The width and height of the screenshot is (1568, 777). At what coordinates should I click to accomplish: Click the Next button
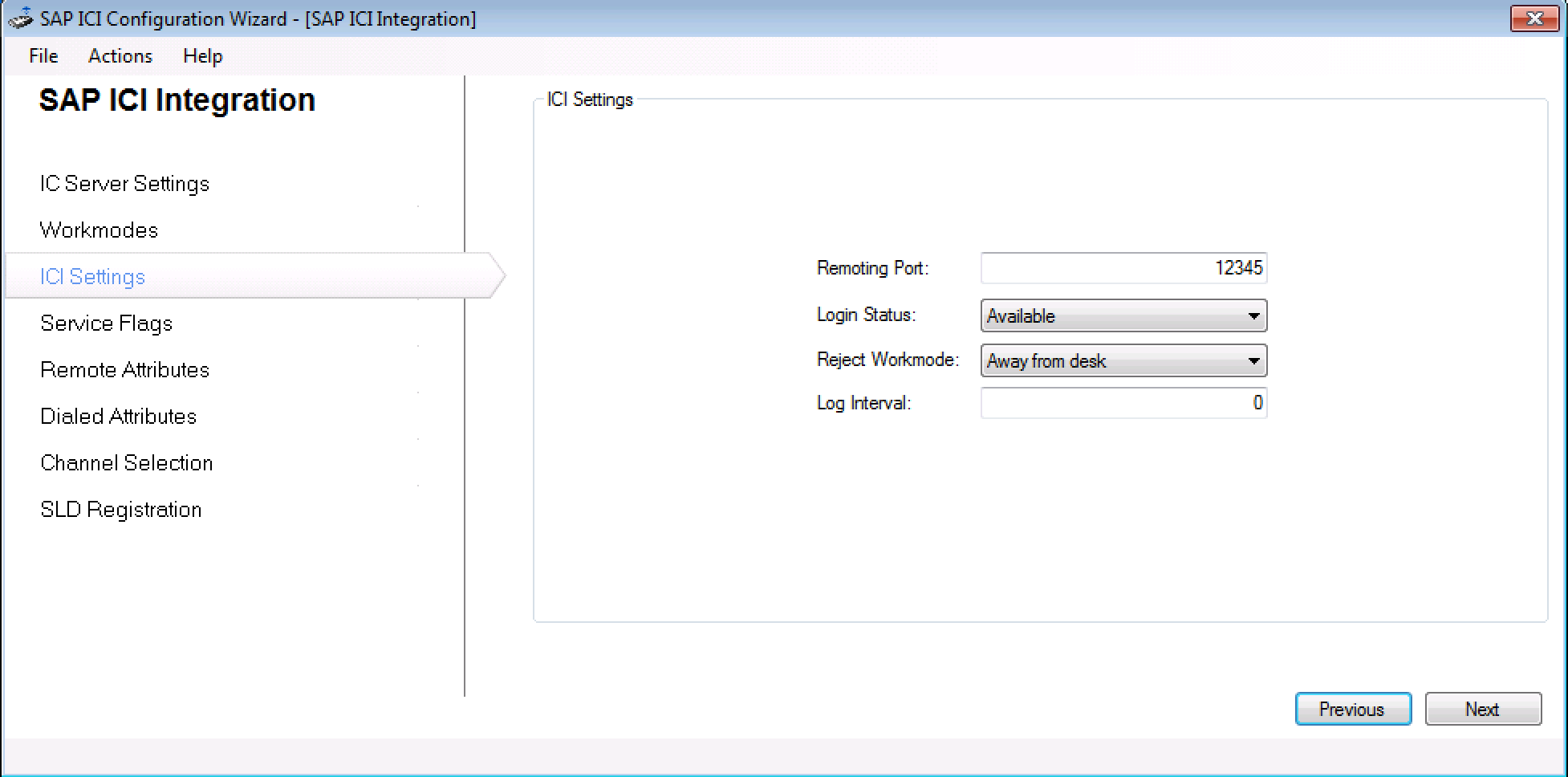[x=1482, y=710]
